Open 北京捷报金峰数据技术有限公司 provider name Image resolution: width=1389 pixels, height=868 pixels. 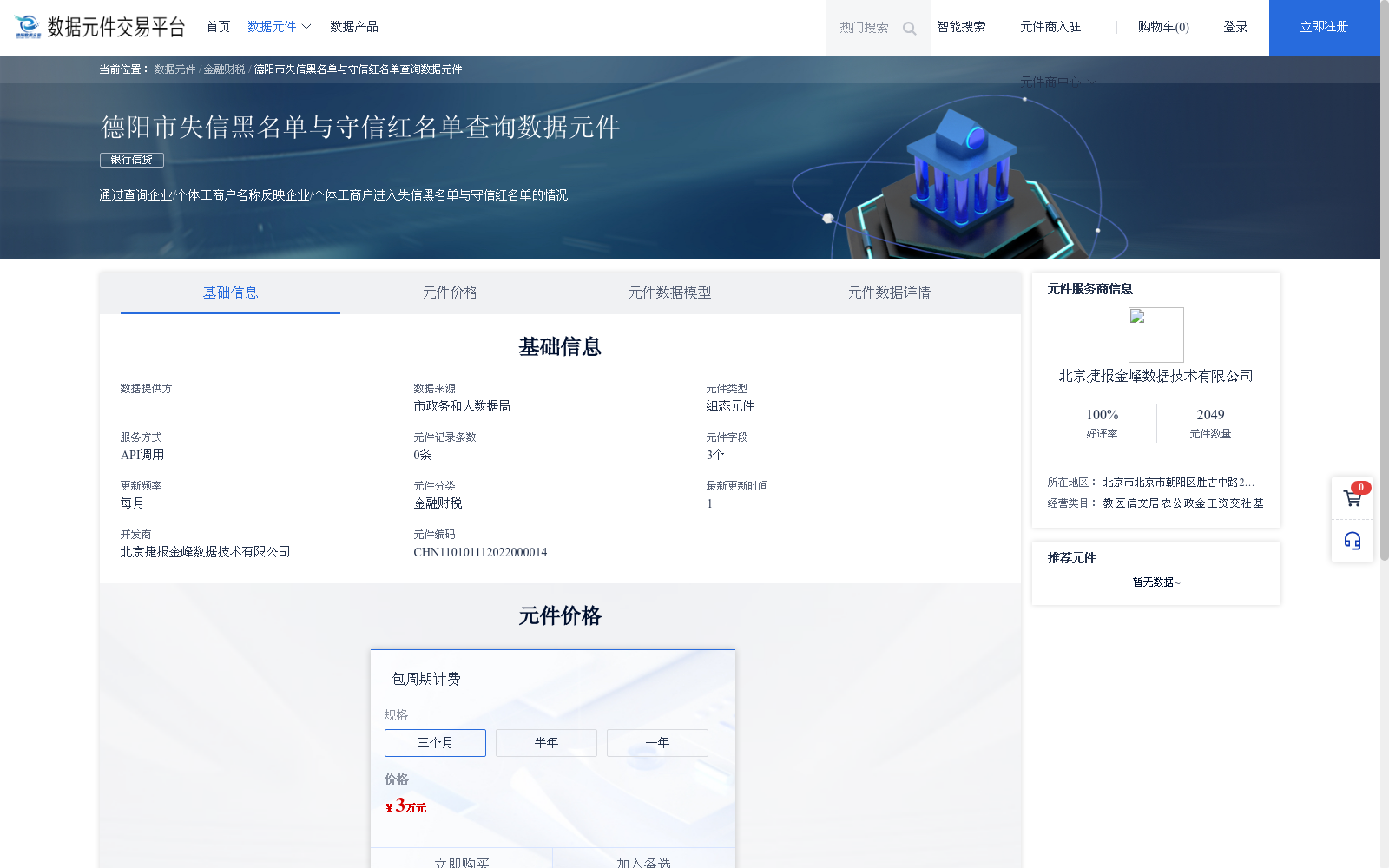tap(1155, 376)
